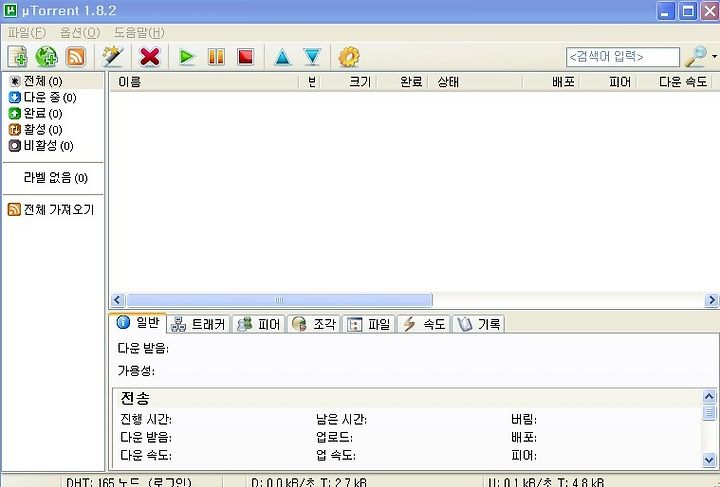
Task: Switch to the 트래커 tab
Action: tap(198, 324)
